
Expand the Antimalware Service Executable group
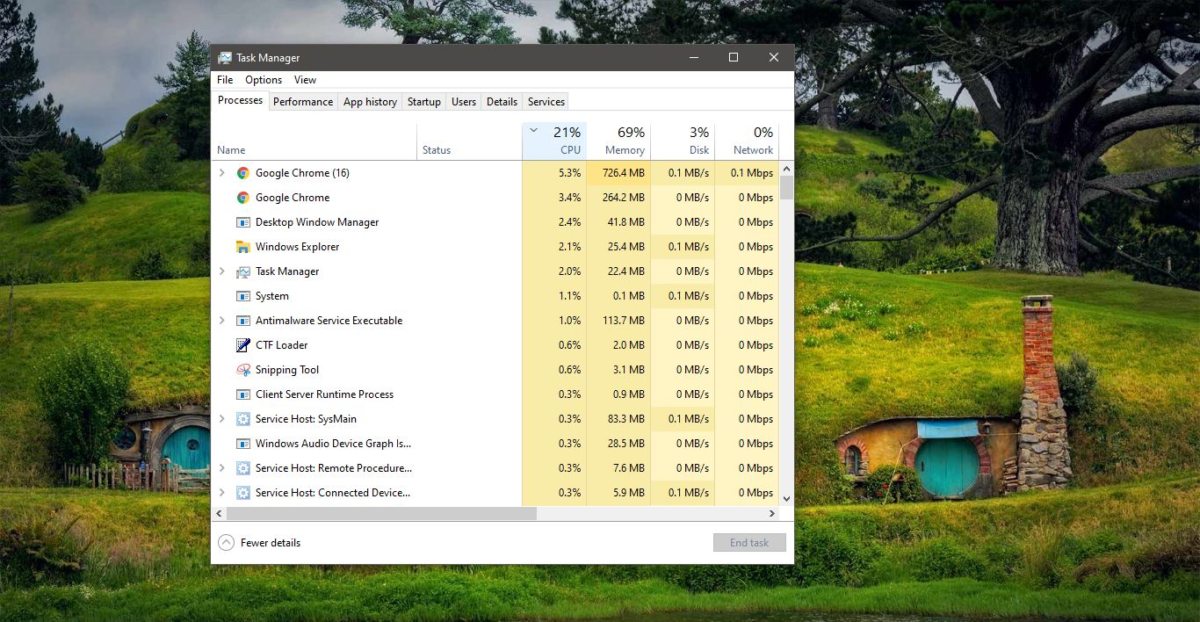[222, 320]
